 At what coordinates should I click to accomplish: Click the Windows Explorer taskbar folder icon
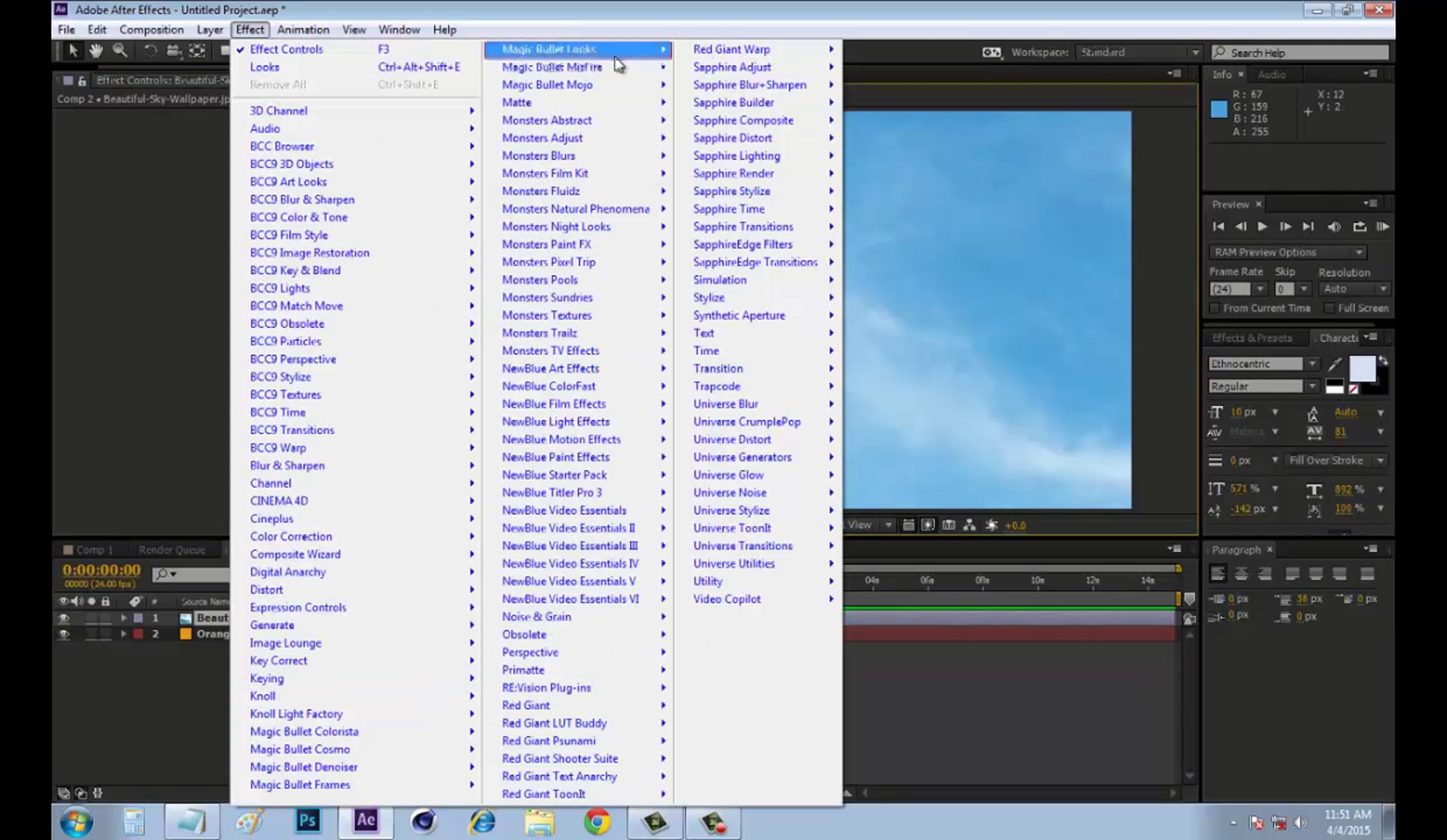[539, 822]
